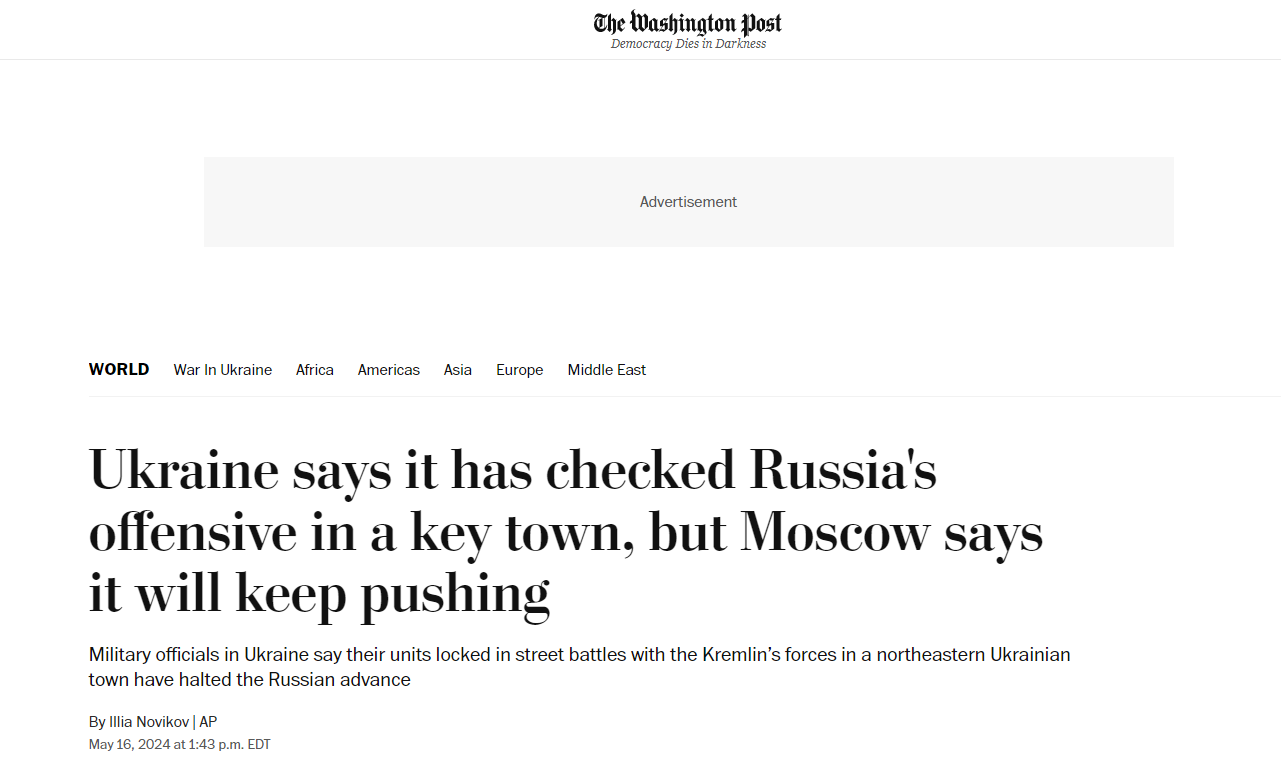Click the article subheadline summary text
Viewport: 1281px width, 767px height.
[579, 667]
